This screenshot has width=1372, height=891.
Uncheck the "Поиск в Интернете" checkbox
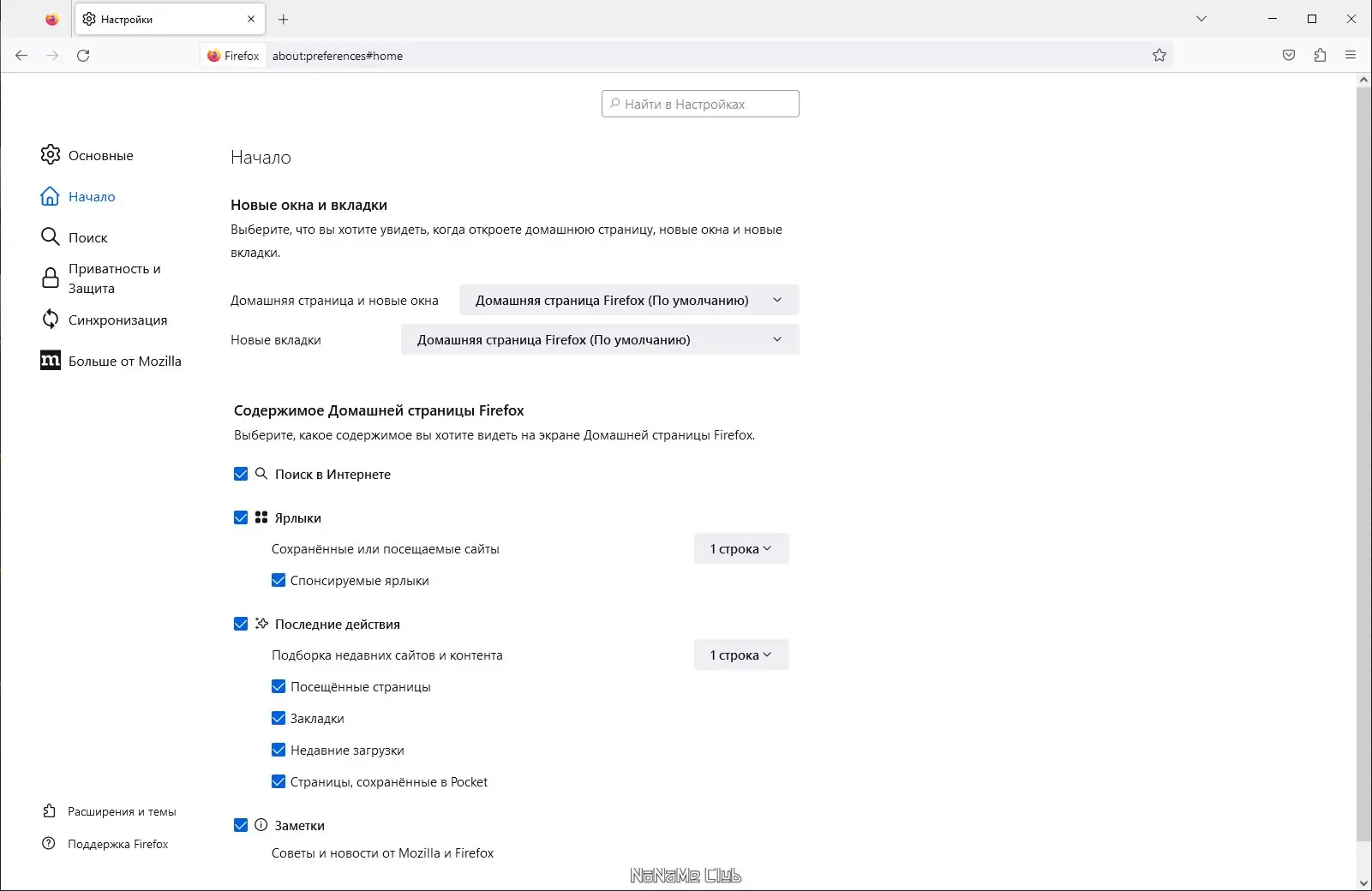241,474
